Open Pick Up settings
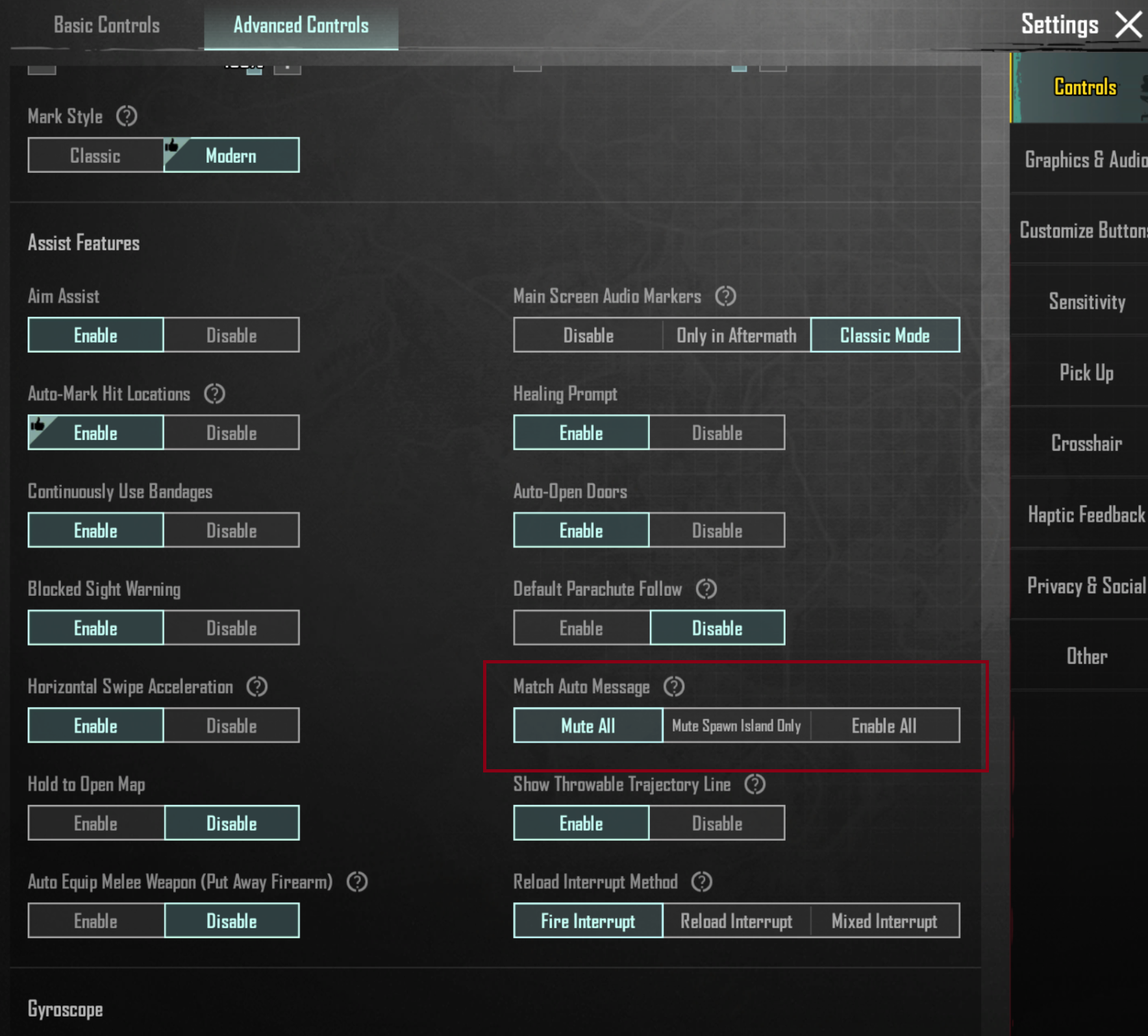The width and height of the screenshot is (1148, 1036). (1079, 372)
